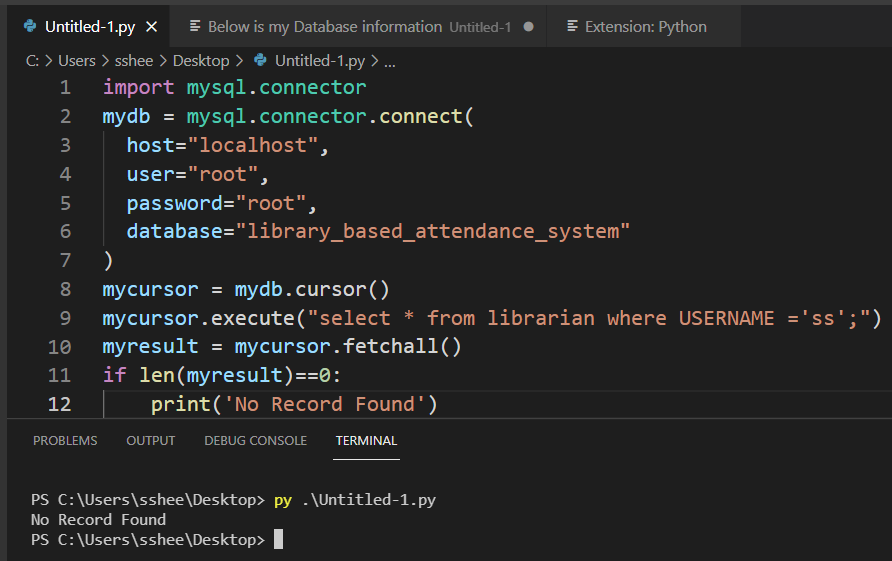Click 'import' keyword on line 1
The image size is (892, 561).
click(x=138, y=88)
